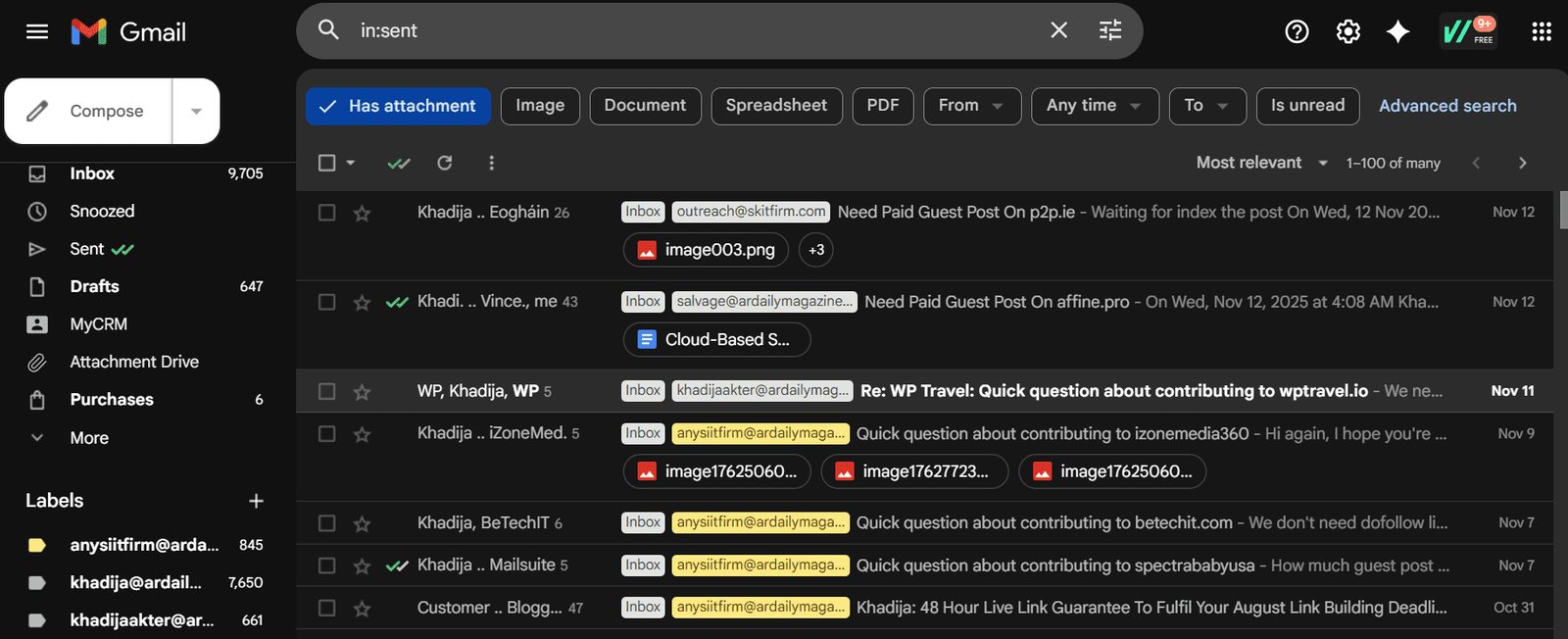Click the Gmail logo
This screenshot has width=1568, height=639.
coord(128,32)
